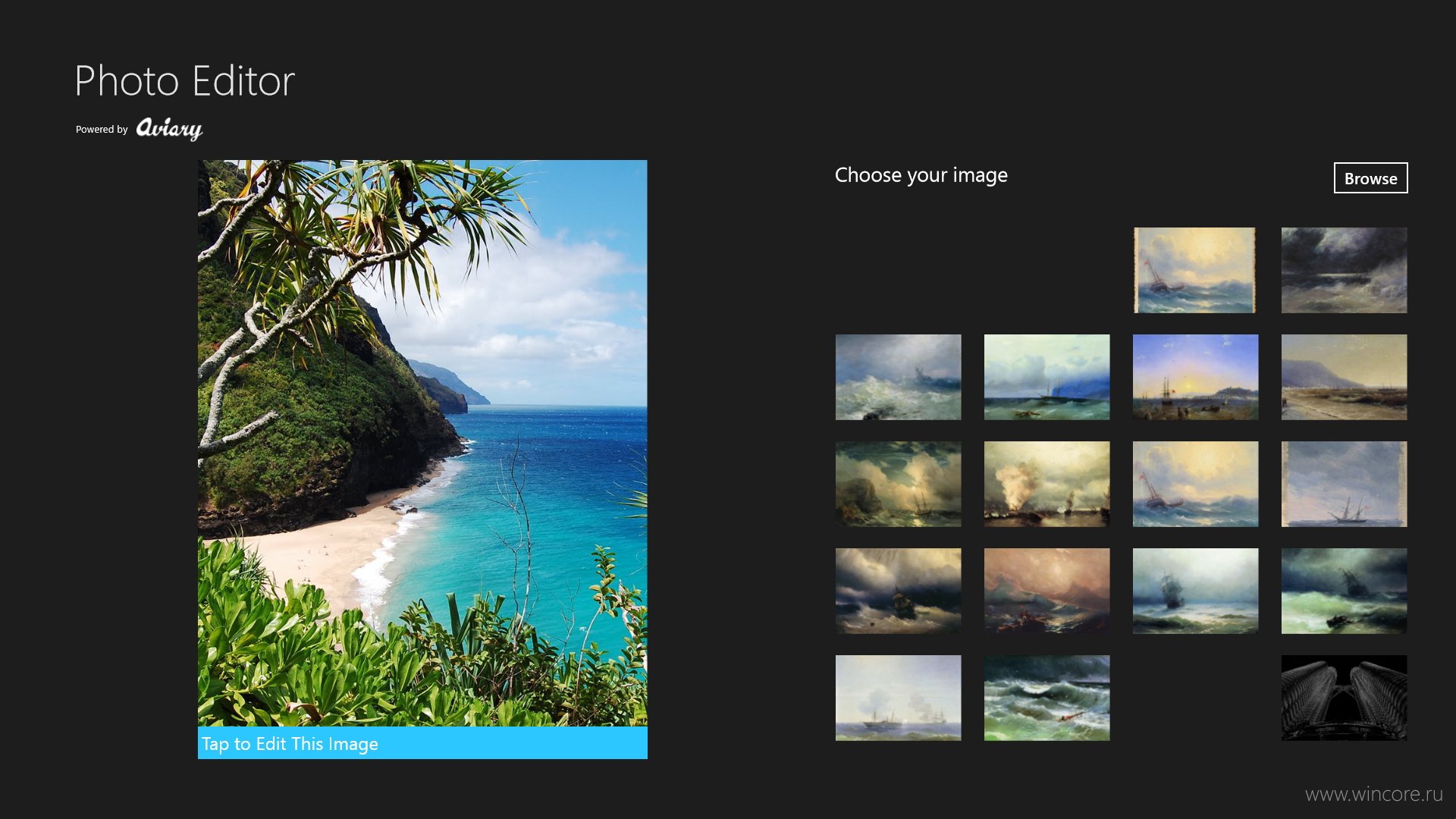Select the reddish-orange wave painting thumbnail
Viewport: 1456px width, 819px height.
tap(1046, 591)
